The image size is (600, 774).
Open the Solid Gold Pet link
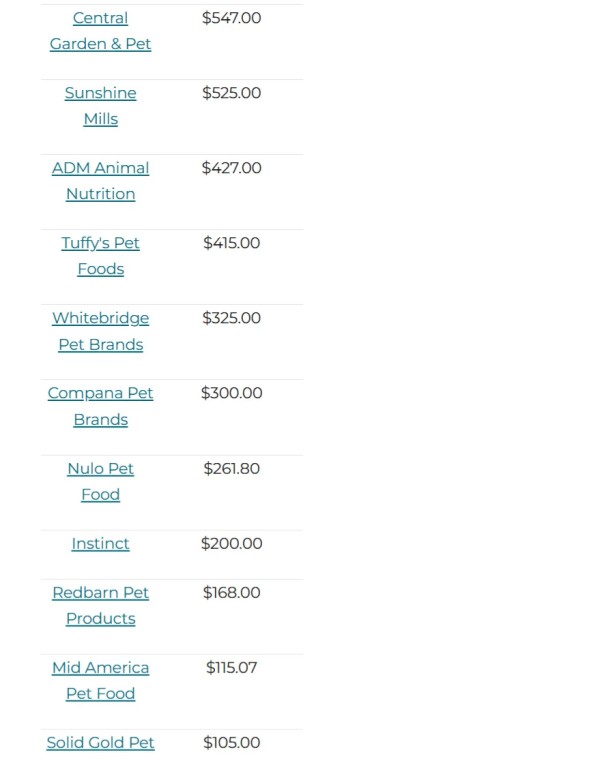[100, 742]
